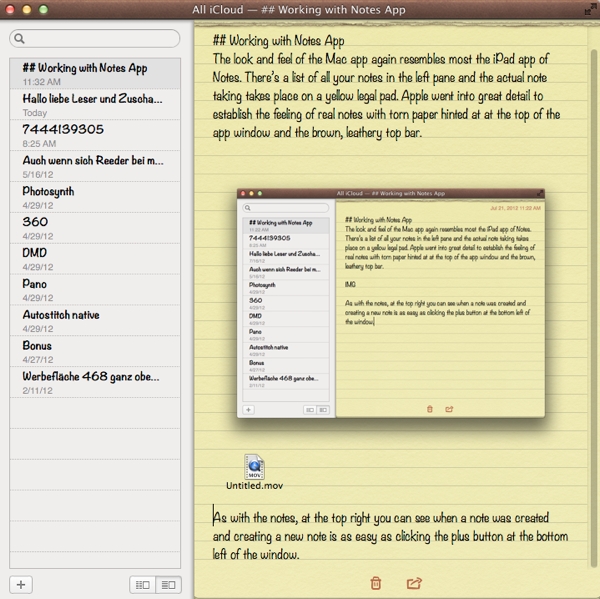This screenshot has width=600, height=599.
Task: Switch to notes-only view with the right view button
Action: [168, 584]
